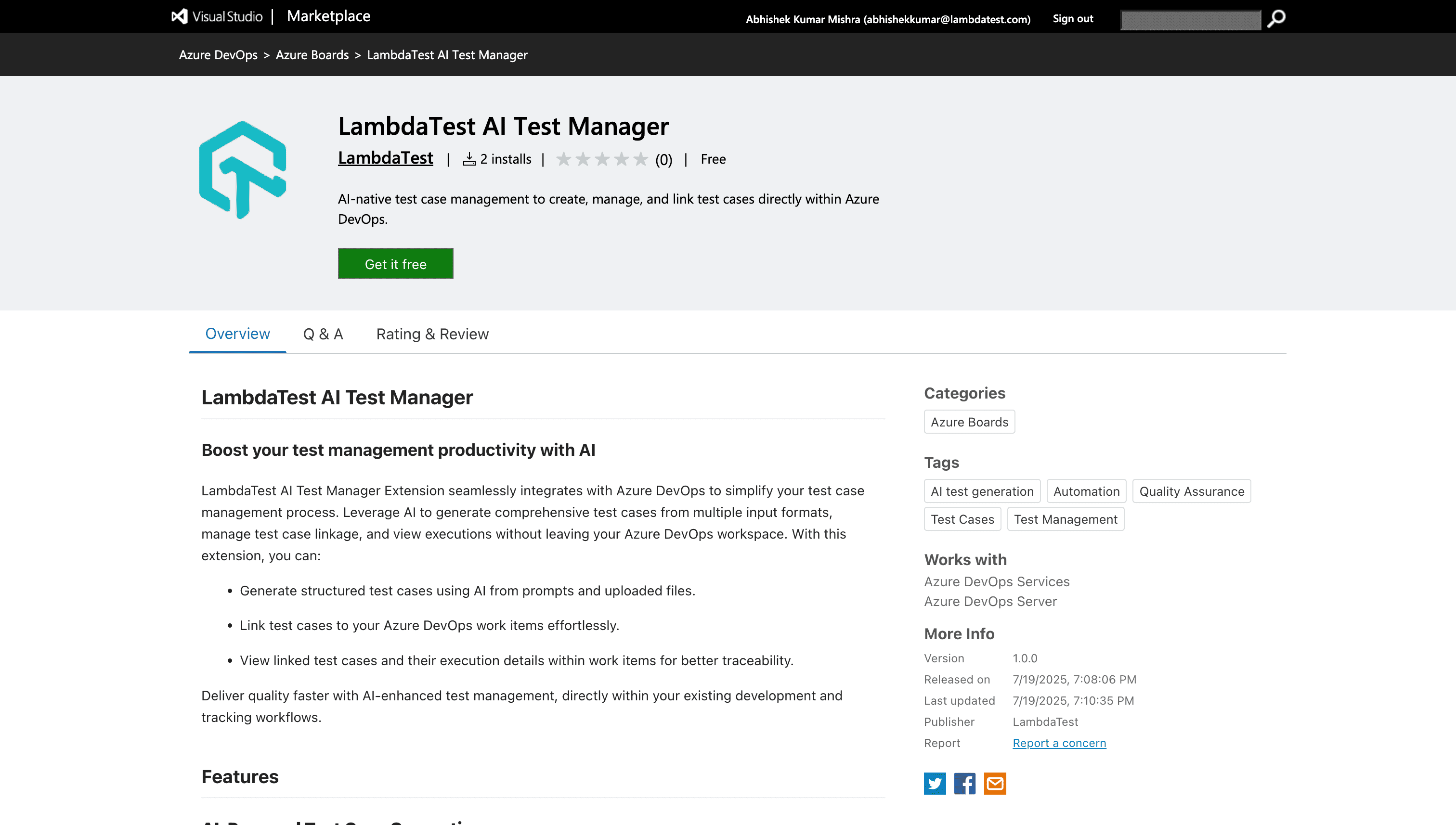The width and height of the screenshot is (1456, 825).
Task: Click the Get it free button
Action: click(396, 263)
